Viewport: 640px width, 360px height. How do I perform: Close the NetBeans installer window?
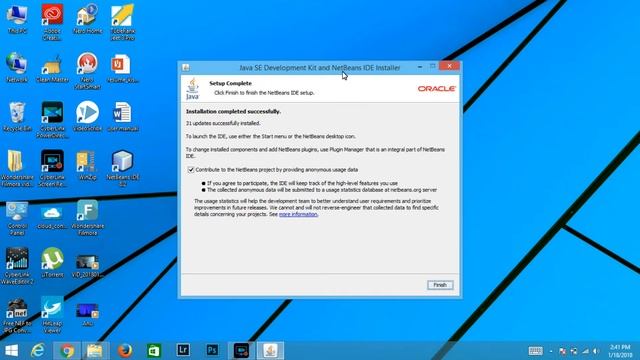449,66
